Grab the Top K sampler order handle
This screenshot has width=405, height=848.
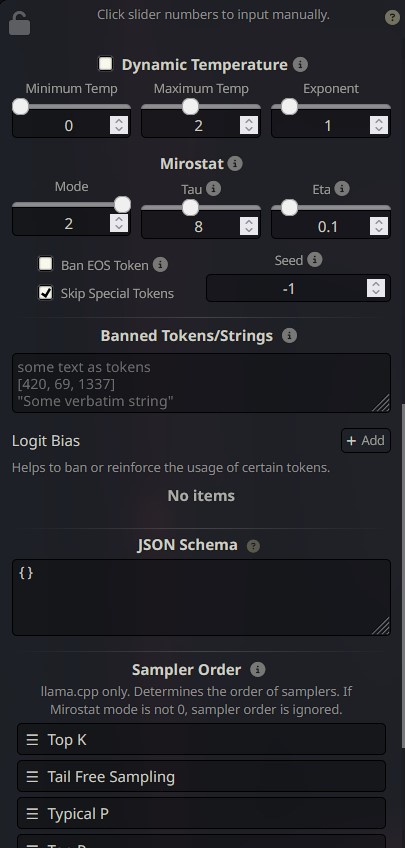point(32,739)
